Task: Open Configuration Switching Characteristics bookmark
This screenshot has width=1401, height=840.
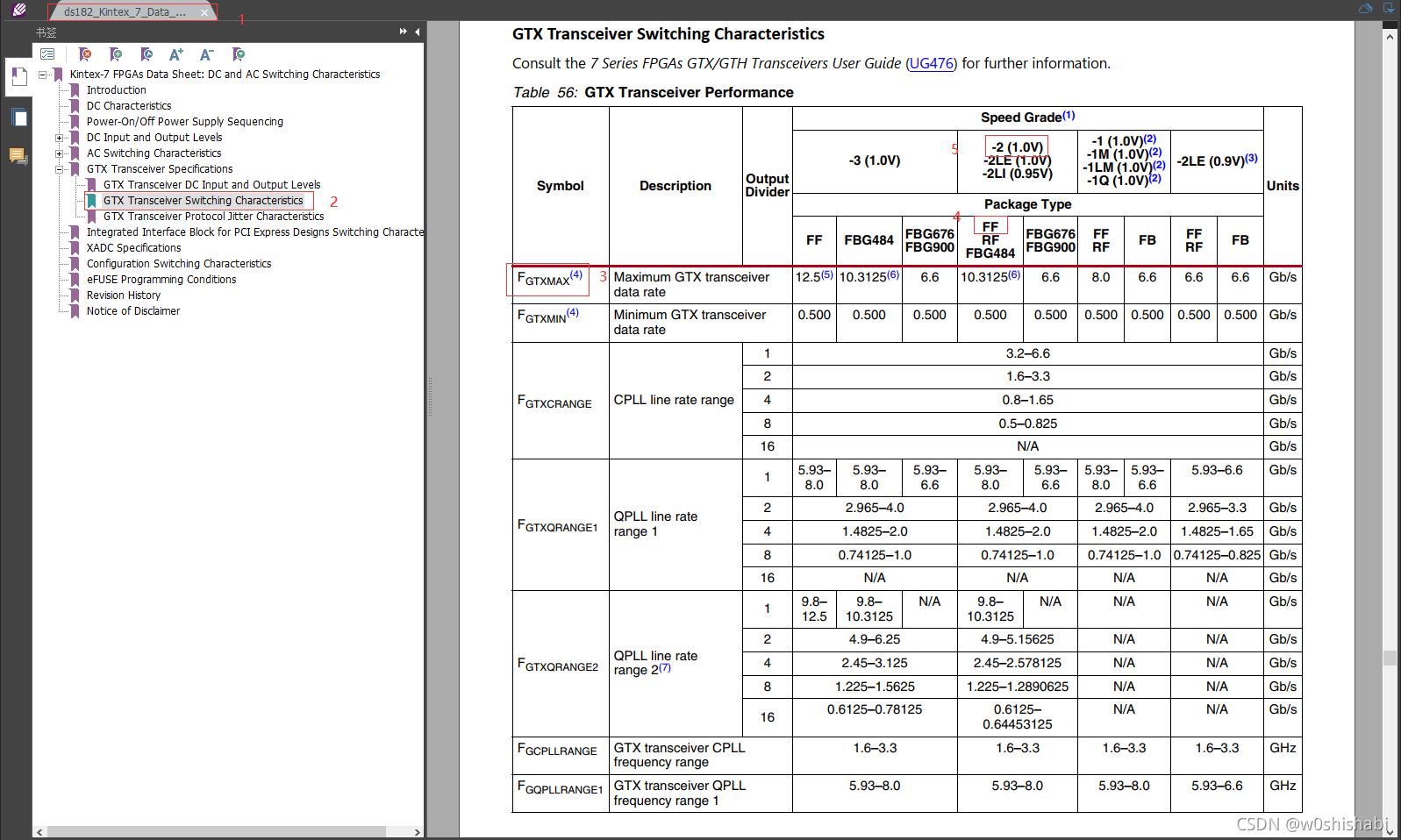Action: tap(179, 264)
